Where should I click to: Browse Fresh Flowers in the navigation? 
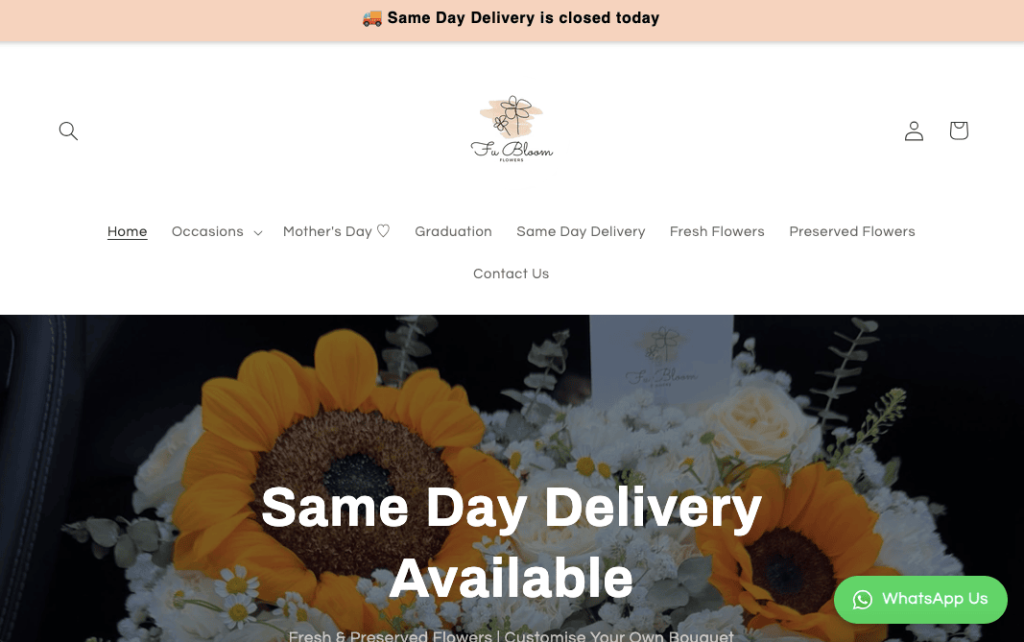click(x=717, y=231)
